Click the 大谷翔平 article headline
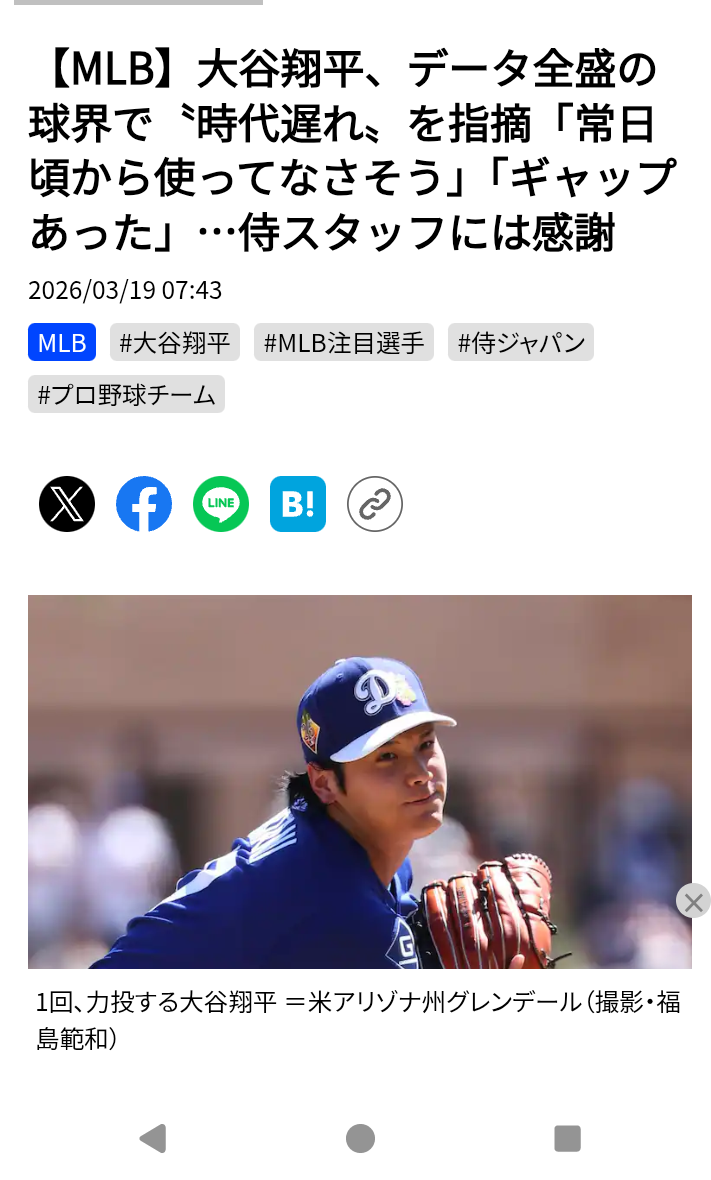The image size is (711, 1180). (x=354, y=151)
